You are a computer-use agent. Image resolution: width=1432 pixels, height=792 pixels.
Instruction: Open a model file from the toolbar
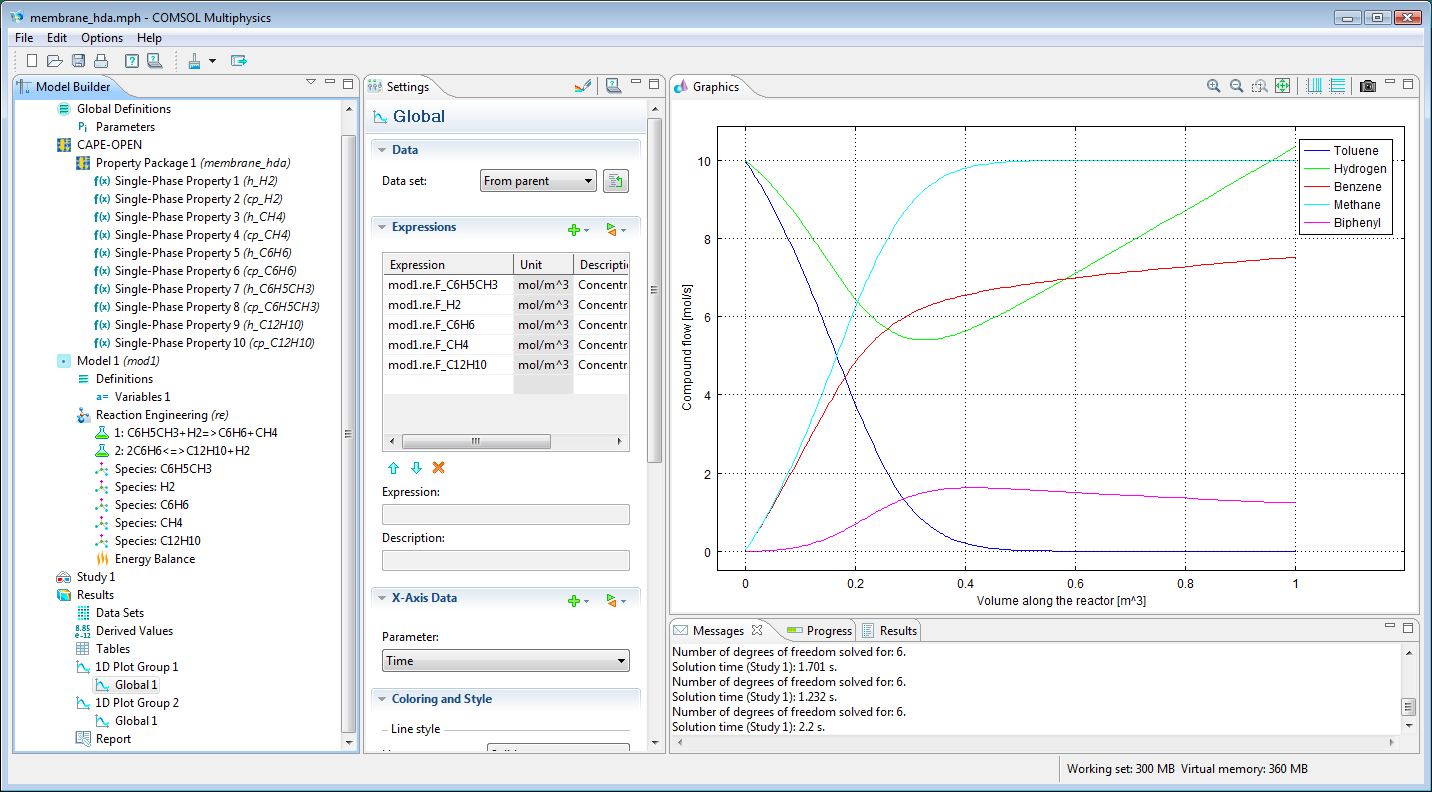coord(55,61)
